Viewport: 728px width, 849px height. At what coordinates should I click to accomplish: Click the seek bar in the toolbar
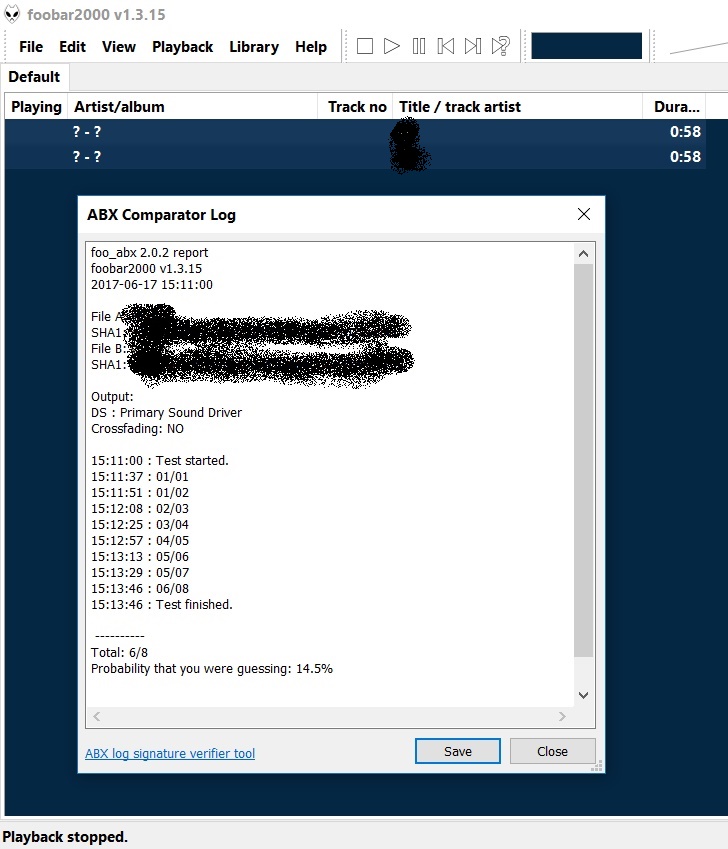(x=586, y=46)
